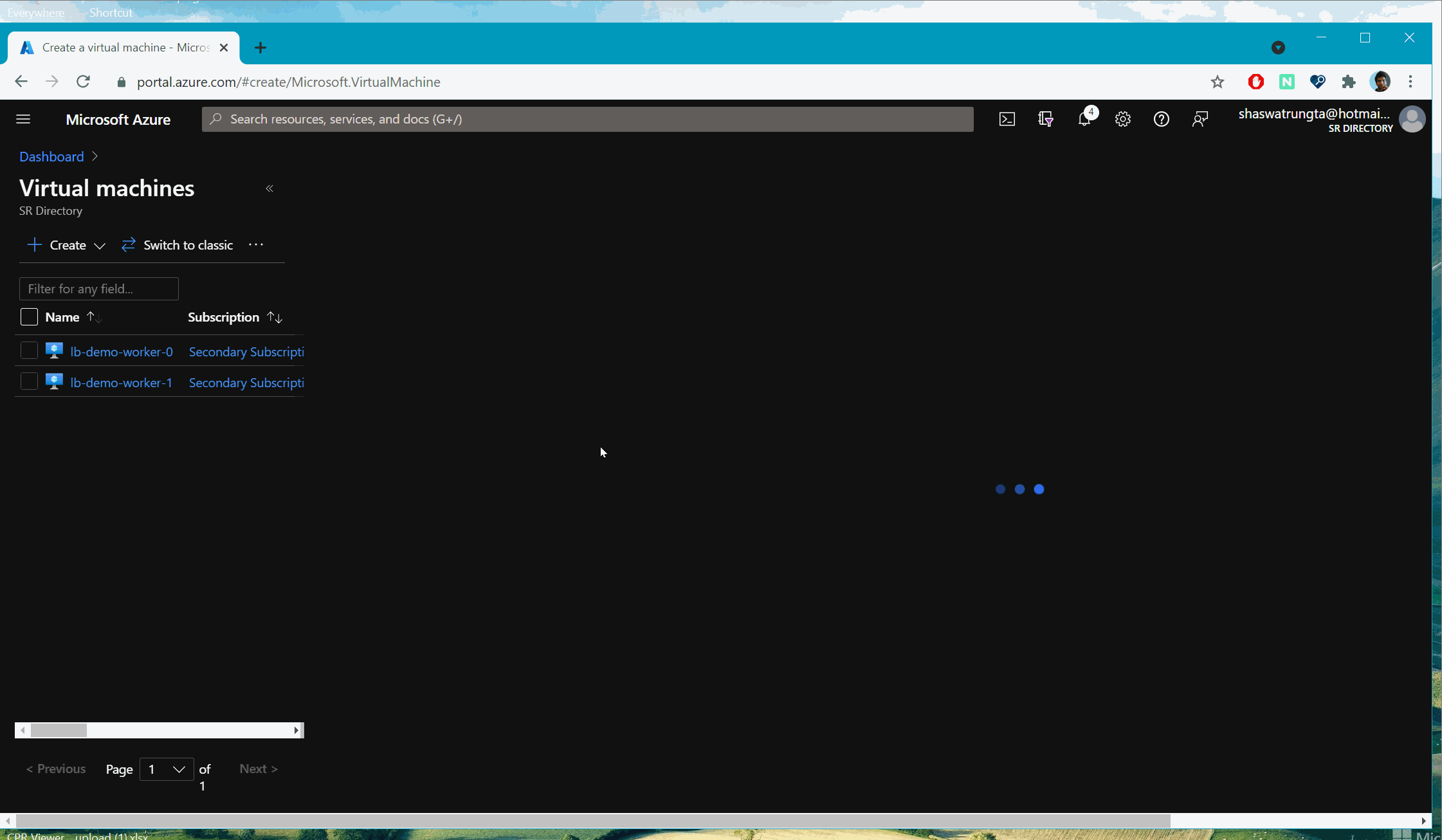Select all virtual machines checkbox

[x=29, y=317]
